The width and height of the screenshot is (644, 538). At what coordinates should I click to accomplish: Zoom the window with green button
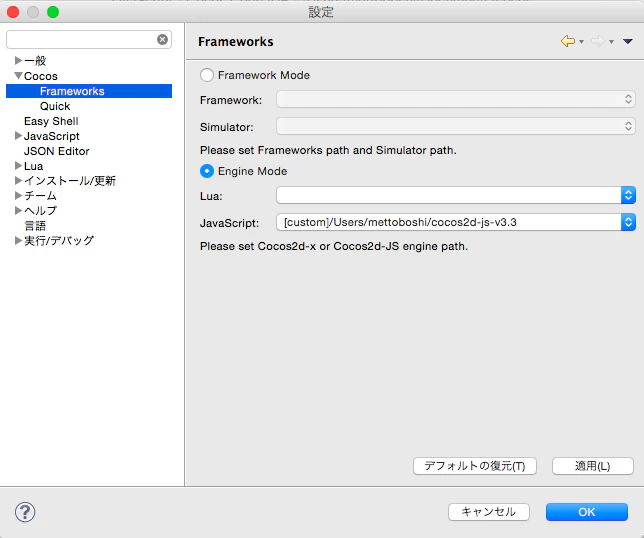pyautogui.click(x=53, y=12)
